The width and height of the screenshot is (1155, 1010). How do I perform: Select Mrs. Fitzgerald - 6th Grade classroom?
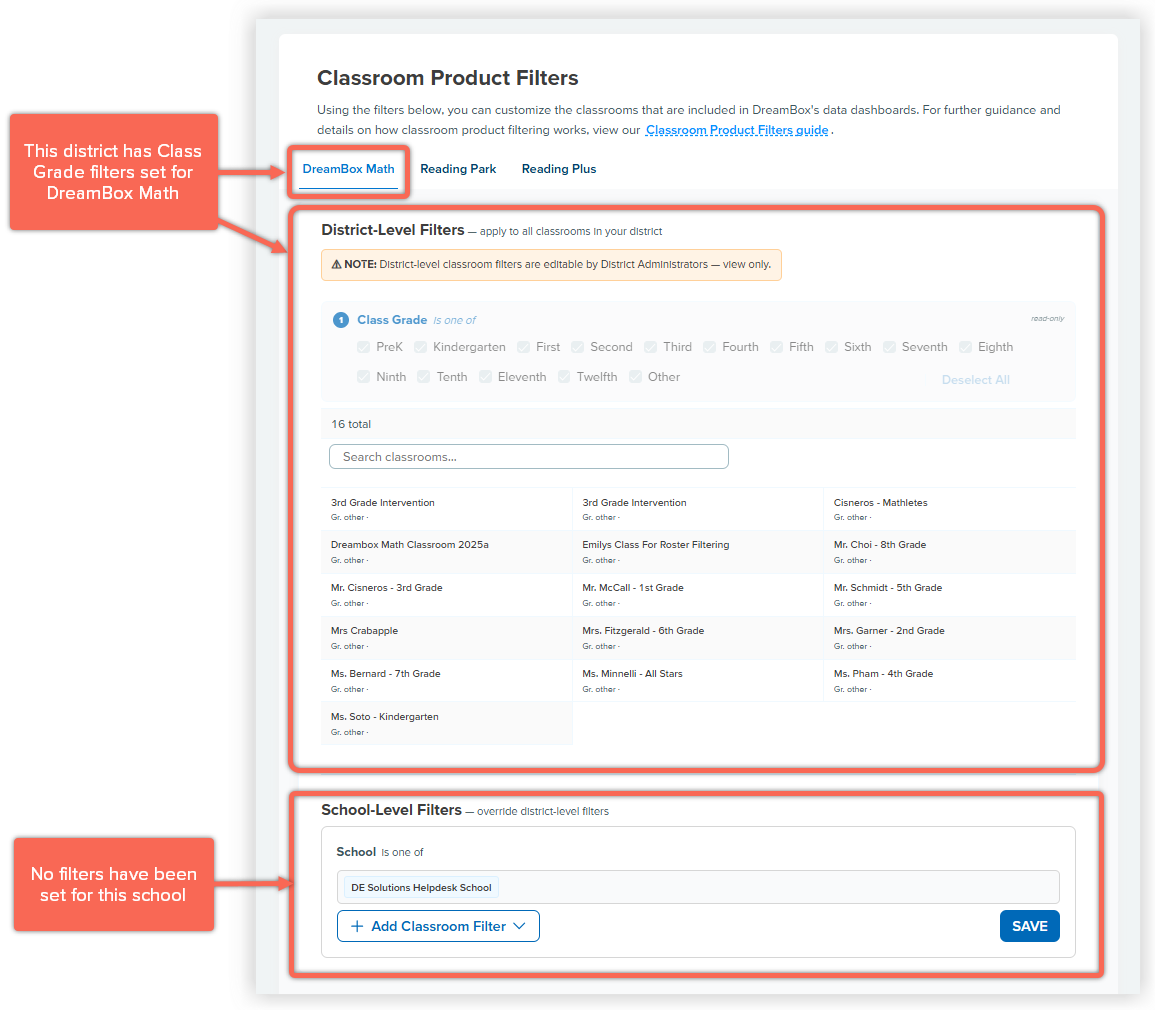[698, 638]
